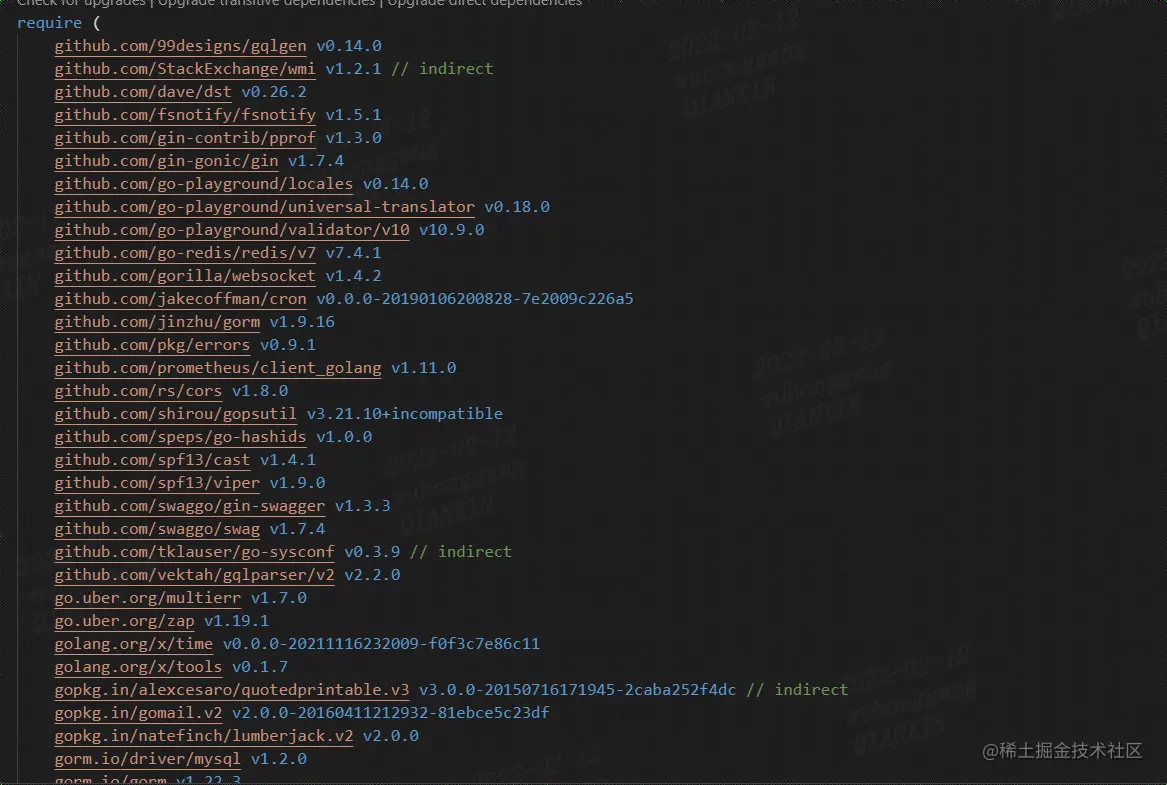The height and width of the screenshot is (785, 1167).
Task: Follow the gorilla/websocket module link
Action: [x=185, y=276]
